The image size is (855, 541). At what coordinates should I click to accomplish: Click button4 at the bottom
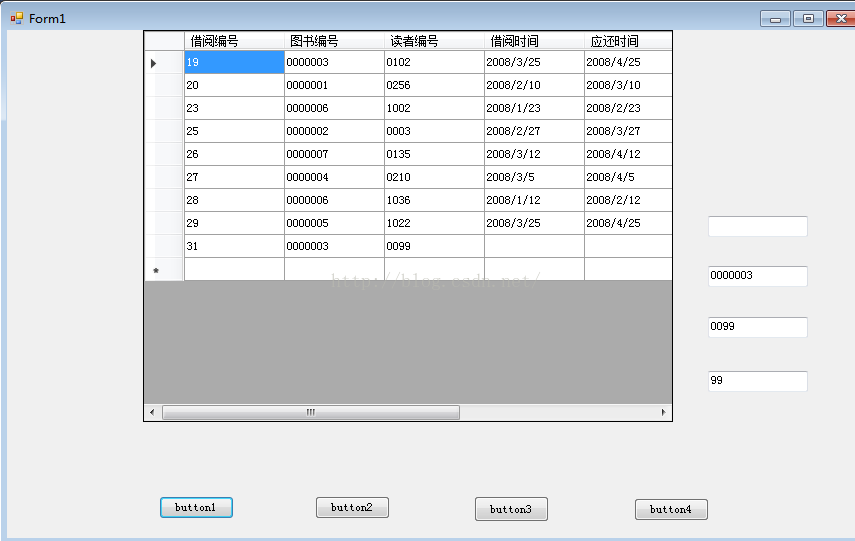pyautogui.click(x=671, y=509)
